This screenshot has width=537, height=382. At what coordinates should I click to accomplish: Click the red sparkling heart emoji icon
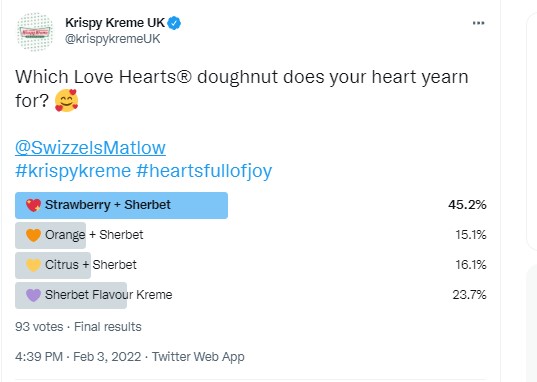[x=33, y=205]
